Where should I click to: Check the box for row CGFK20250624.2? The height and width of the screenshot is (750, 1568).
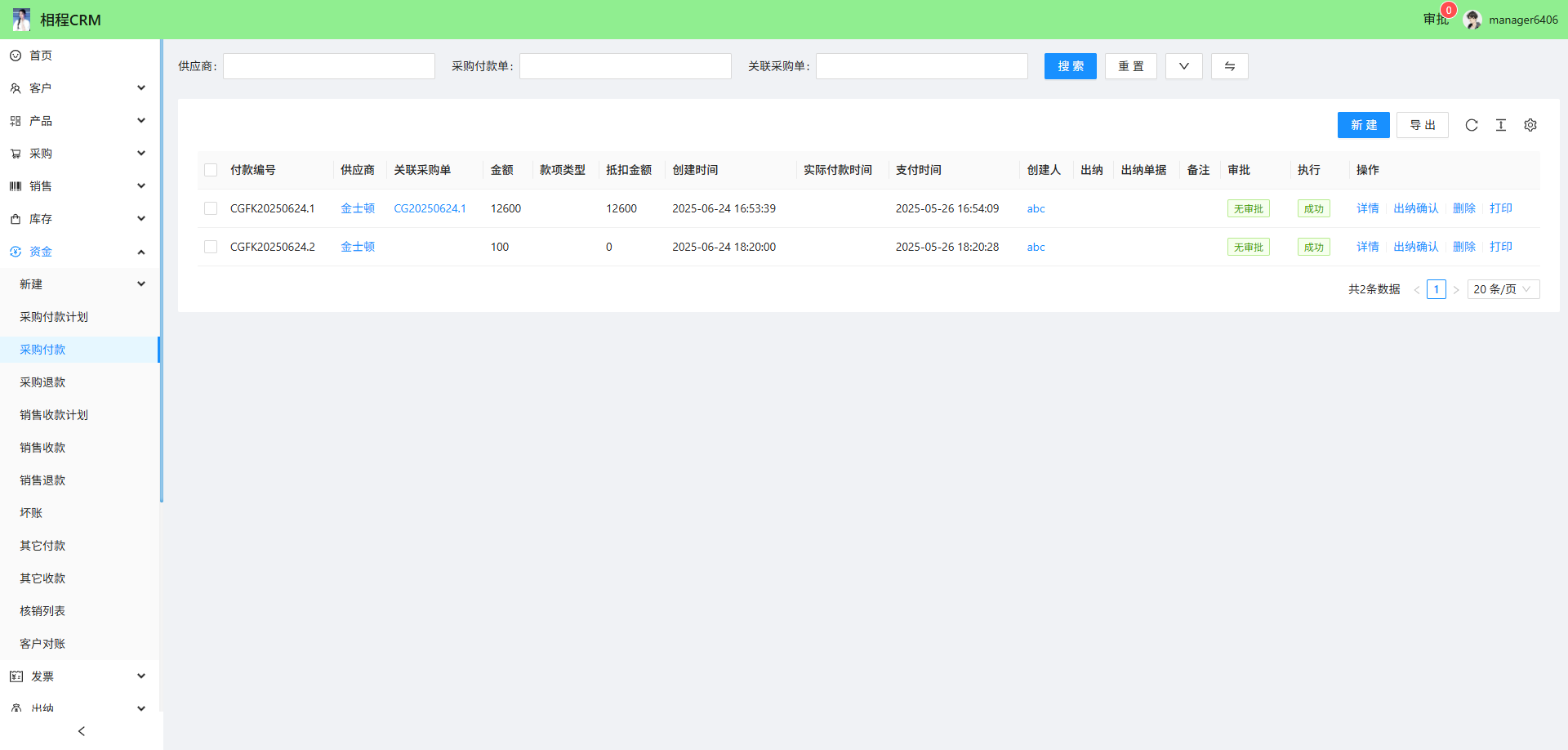211,247
